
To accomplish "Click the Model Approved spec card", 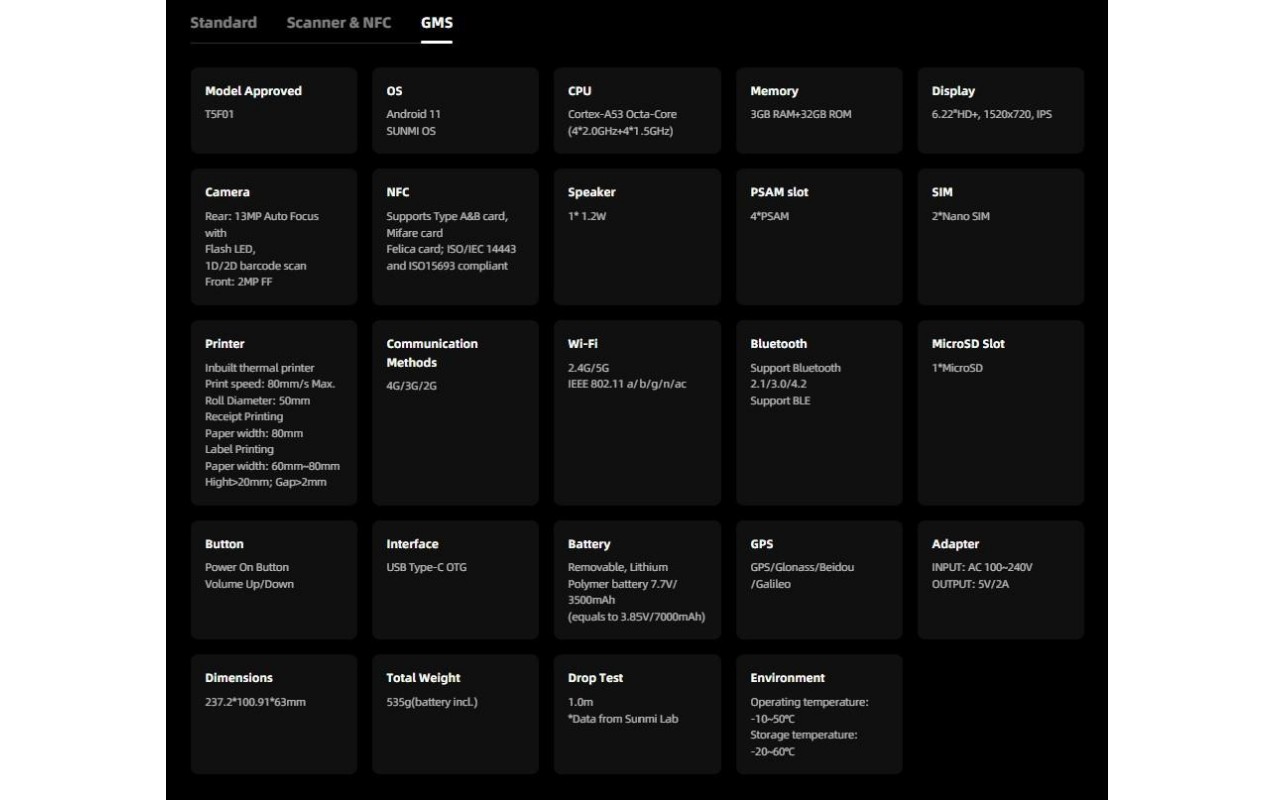I will click(274, 110).
